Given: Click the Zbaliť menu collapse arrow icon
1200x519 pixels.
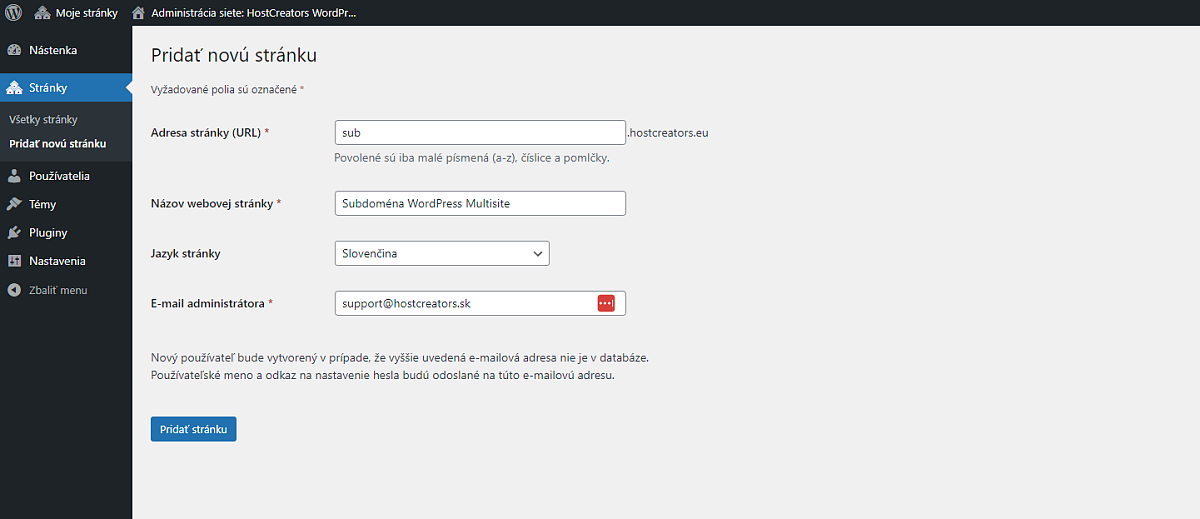Looking at the screenshot, I should click(14, 290).
